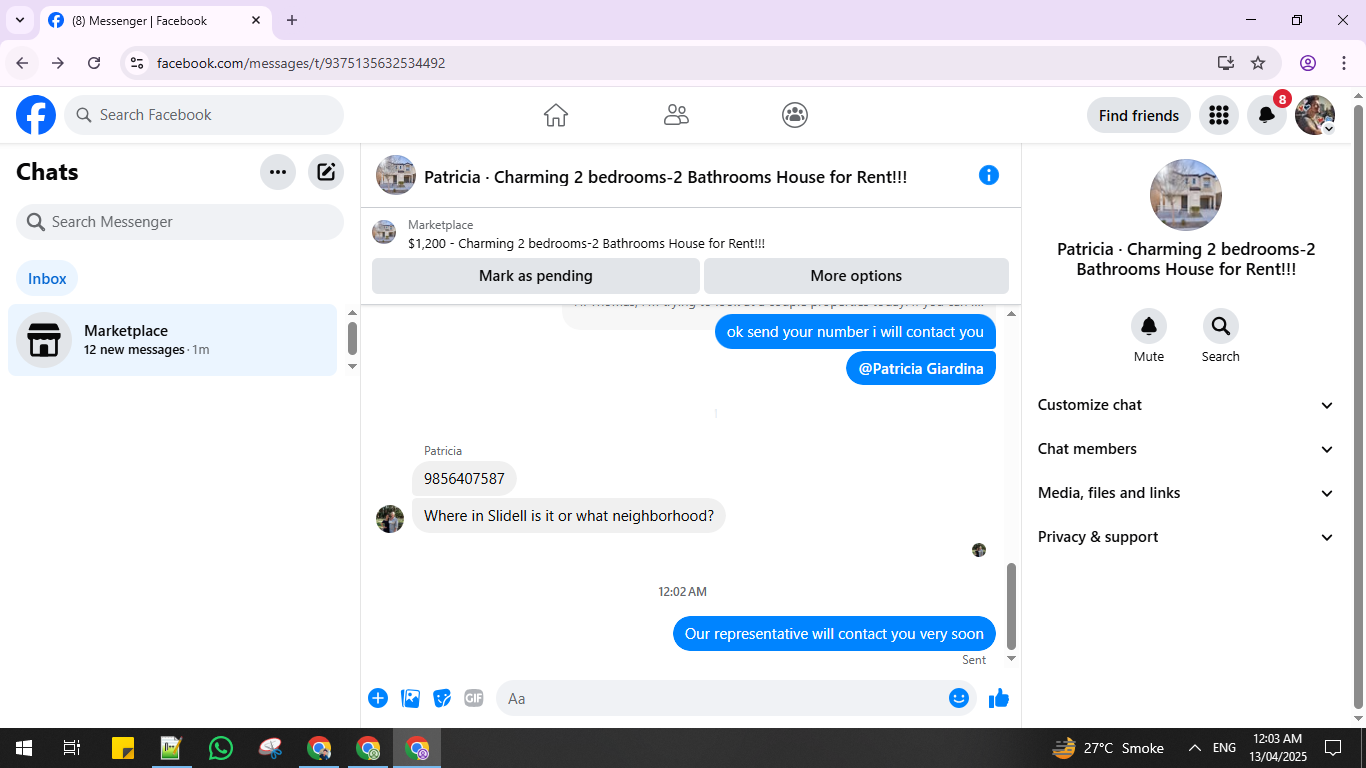Image resolution: width=1366 pixels, height=768 pixels.
Task: Open the Chats options three-dot button
Action: click(278, 172)
